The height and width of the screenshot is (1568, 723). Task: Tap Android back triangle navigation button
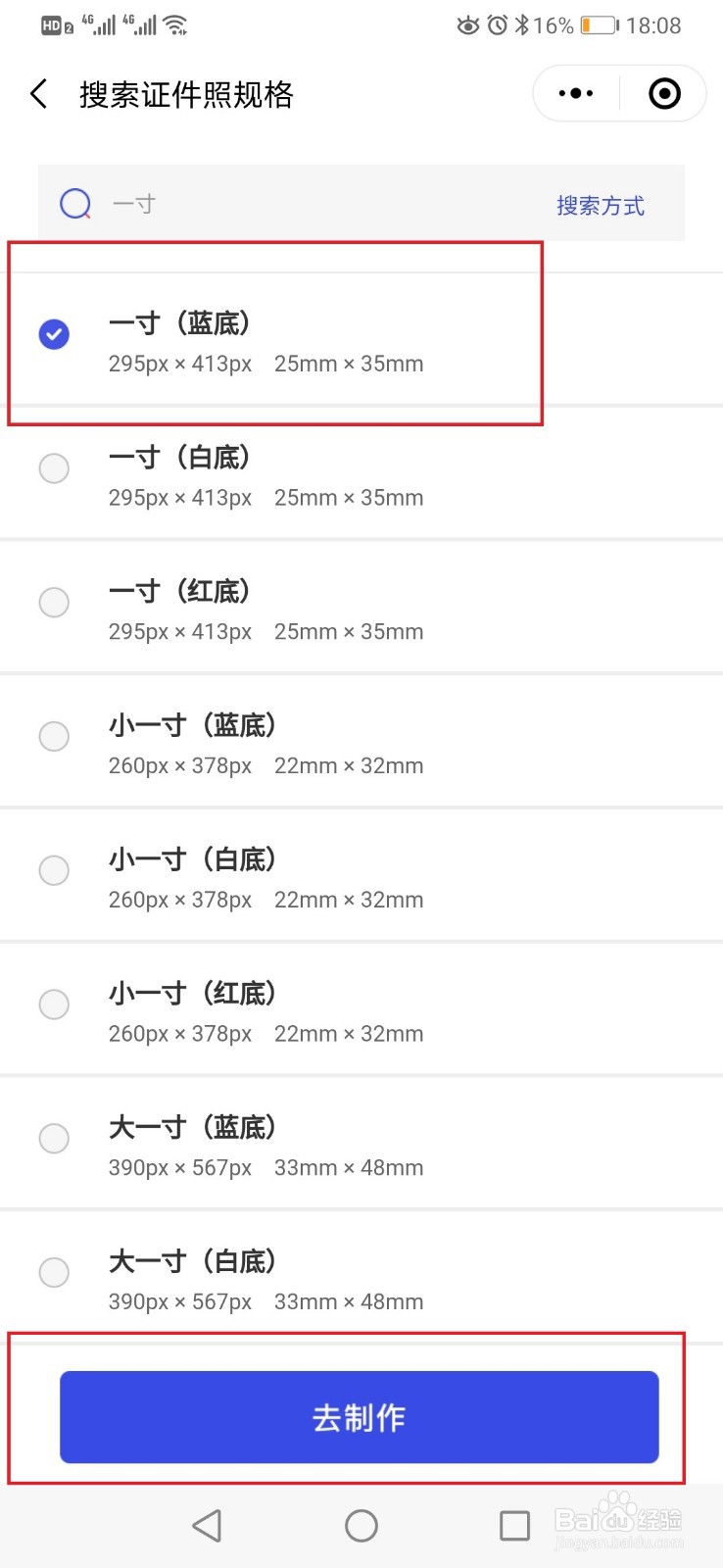click(207, 1525)
